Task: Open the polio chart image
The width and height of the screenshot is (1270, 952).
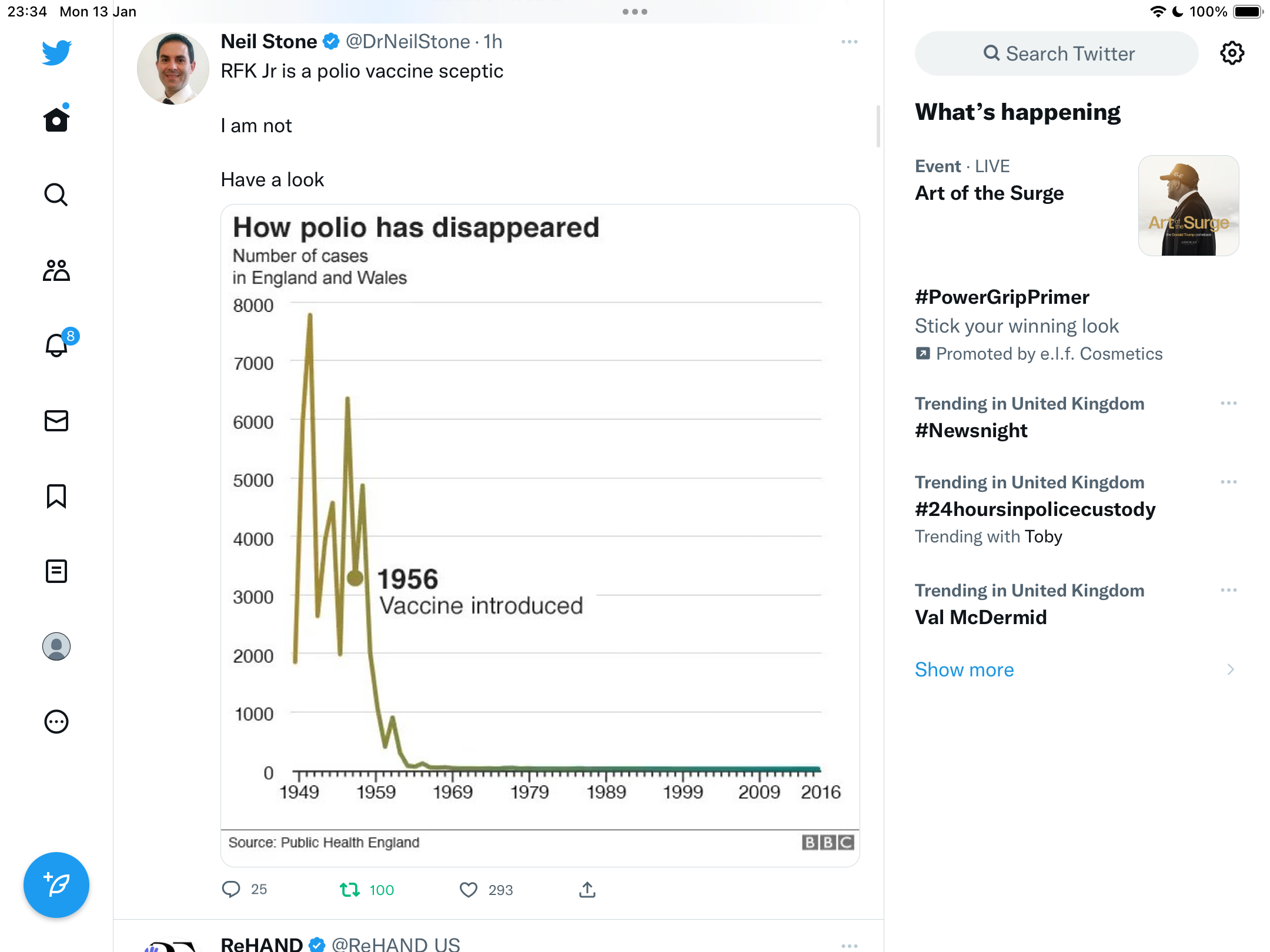Action: [x=540, y=535]
